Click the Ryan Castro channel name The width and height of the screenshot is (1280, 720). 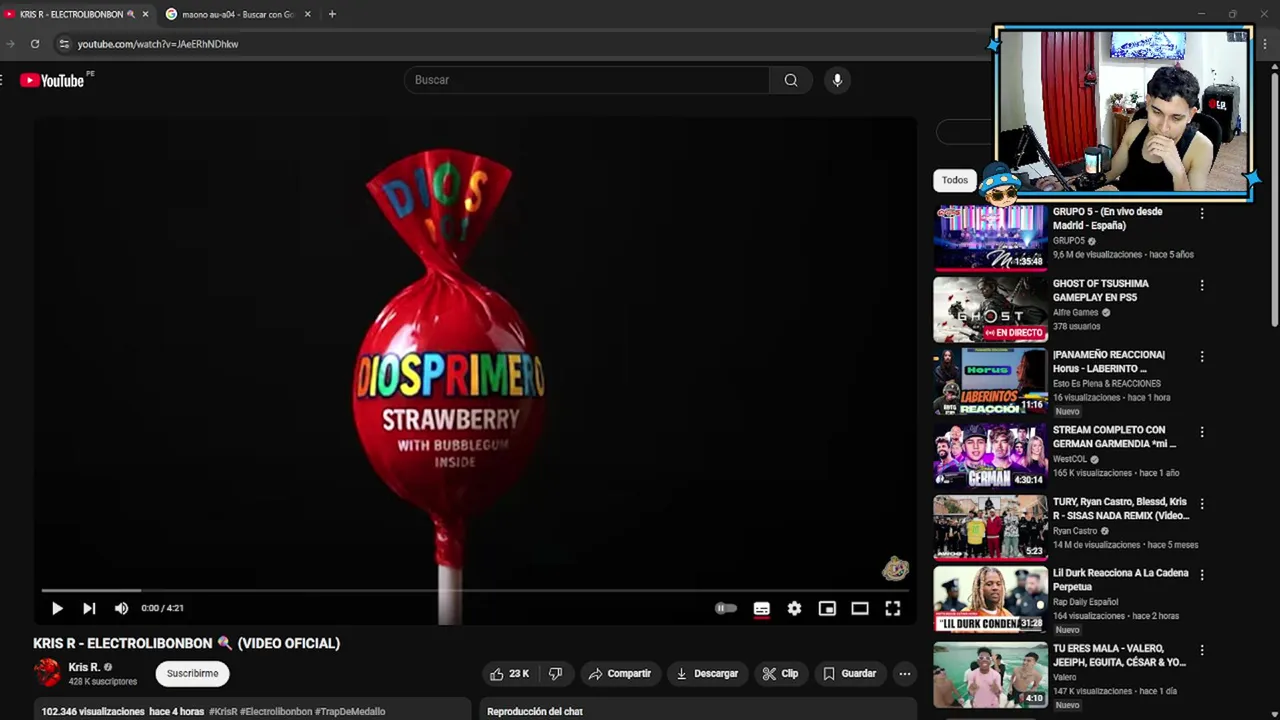[1075, 531]
